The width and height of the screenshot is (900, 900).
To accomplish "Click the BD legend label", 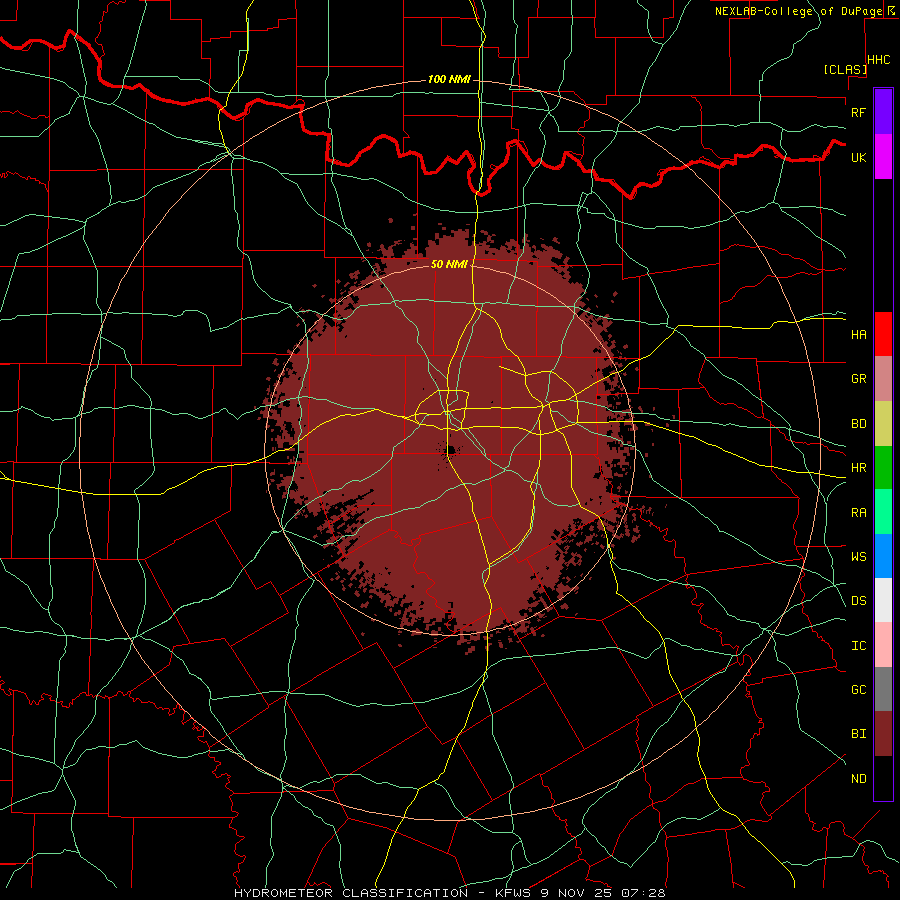I will click(858, 424).
